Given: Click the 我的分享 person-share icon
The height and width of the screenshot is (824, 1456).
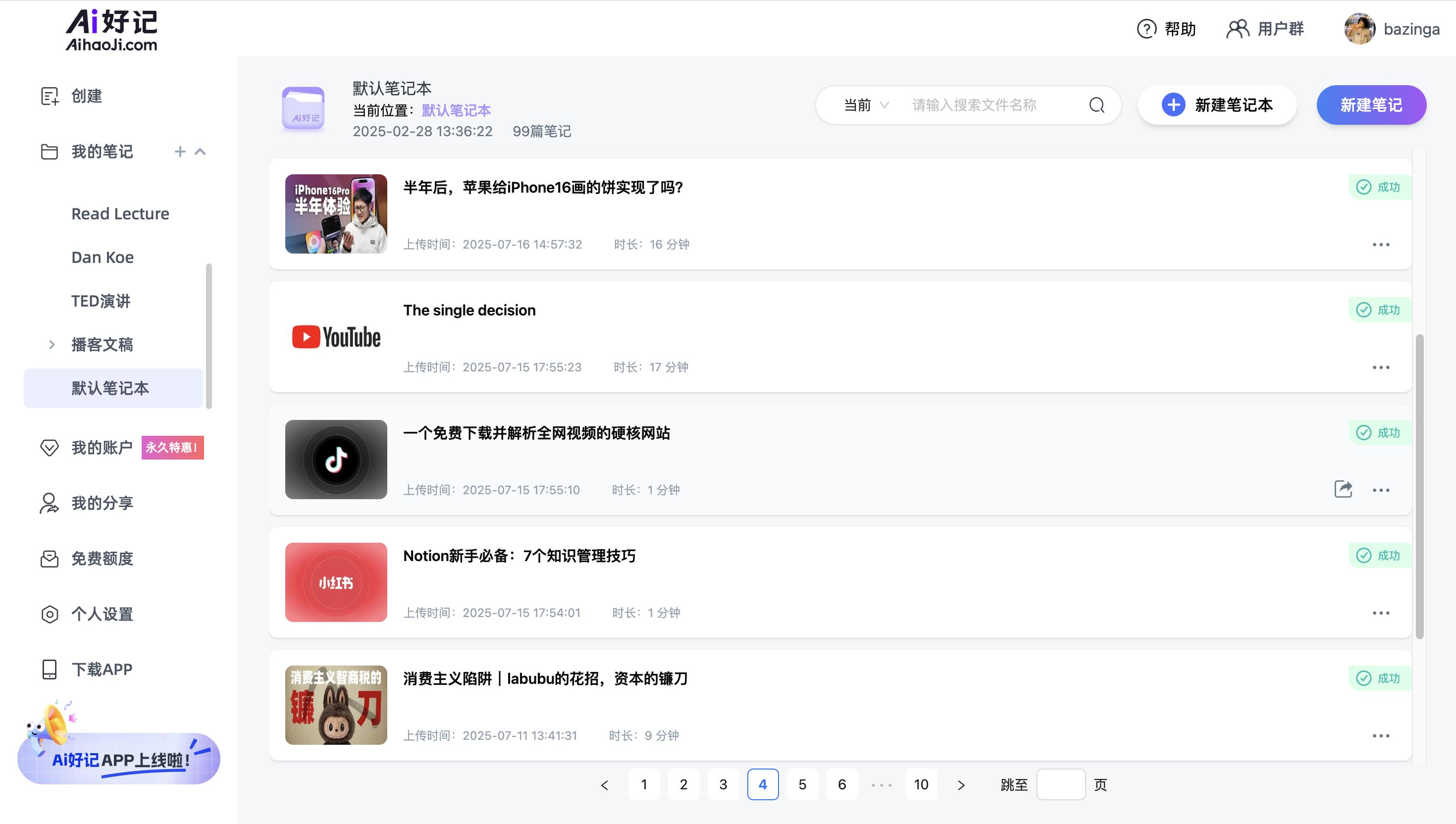Looking at the screenshot, I should [x=49, y=503].
